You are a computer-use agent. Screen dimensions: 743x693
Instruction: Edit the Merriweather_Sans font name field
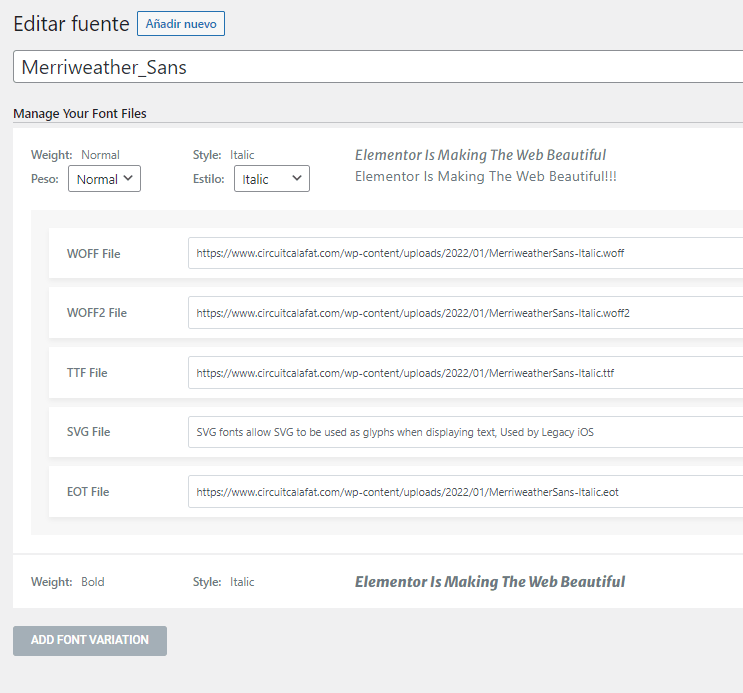[x=378, y=67]
